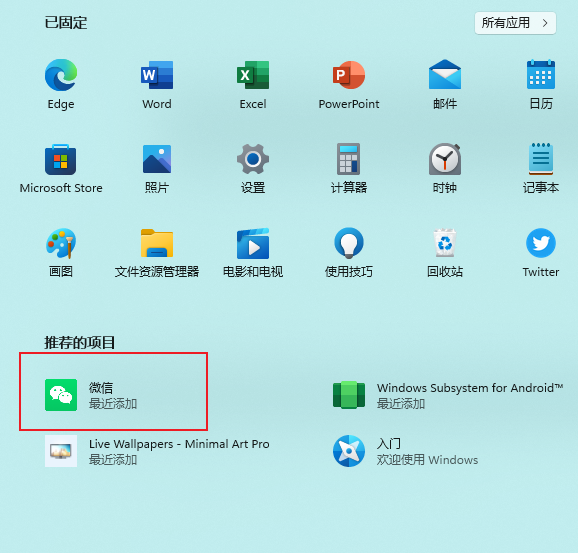Open the Edge browser icon
Image resolution: width=578 pixels, height=553 pixels.
tap(61, 75)
